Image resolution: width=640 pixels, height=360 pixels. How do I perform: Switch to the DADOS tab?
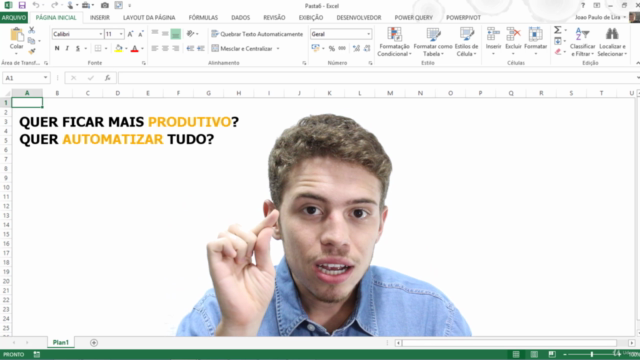[240, 18]
